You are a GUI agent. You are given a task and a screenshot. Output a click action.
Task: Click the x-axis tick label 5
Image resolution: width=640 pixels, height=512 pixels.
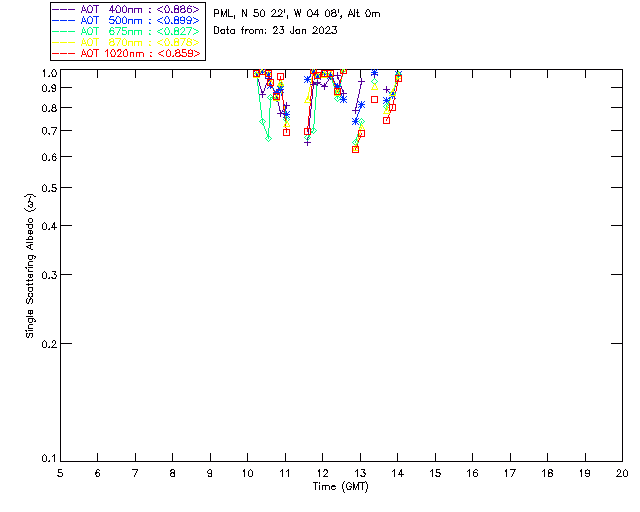click(x=60, y=472)
